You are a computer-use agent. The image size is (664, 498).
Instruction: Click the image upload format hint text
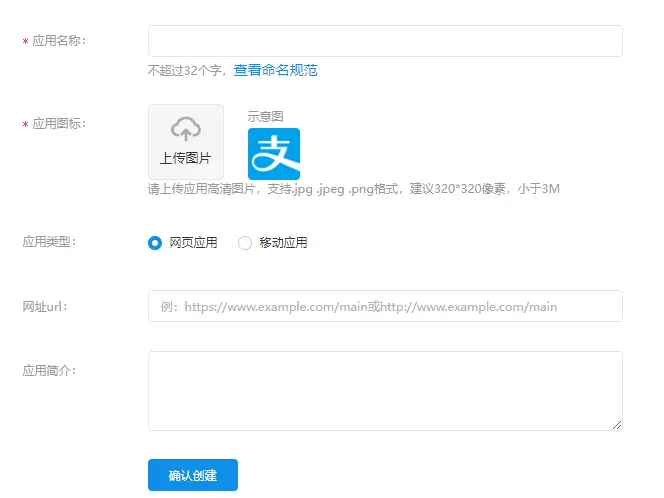354,189
